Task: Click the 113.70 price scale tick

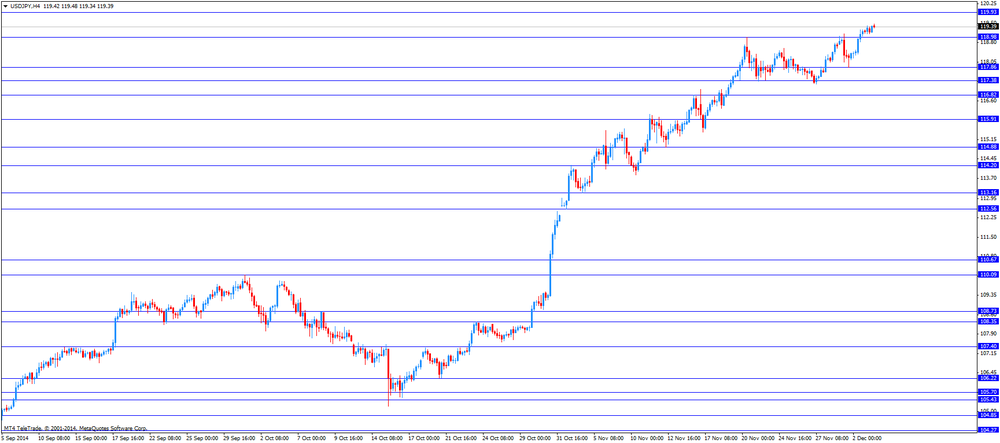Action: tap(989, 178)
